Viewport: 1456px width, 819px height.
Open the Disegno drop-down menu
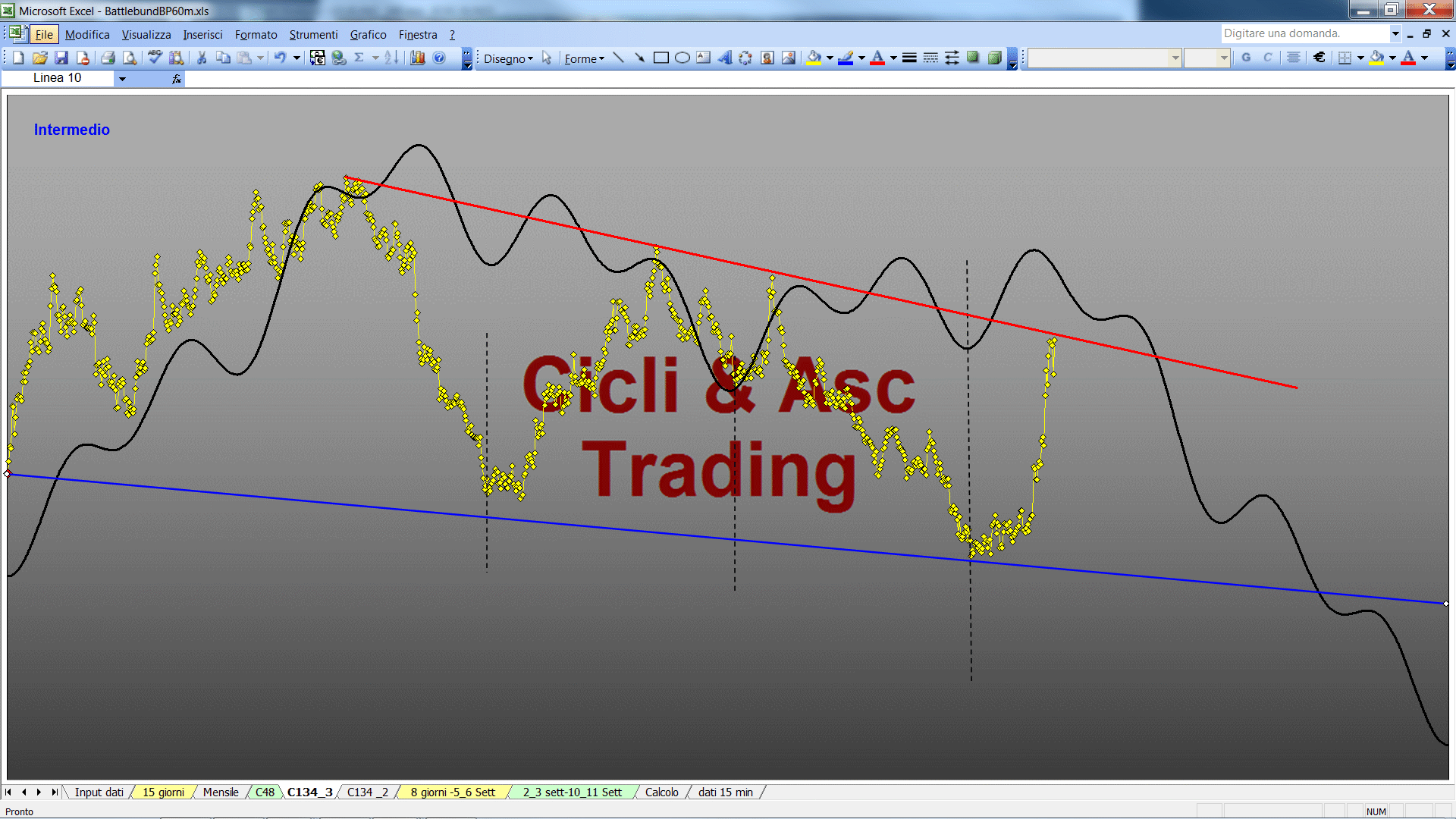point(508,58)
